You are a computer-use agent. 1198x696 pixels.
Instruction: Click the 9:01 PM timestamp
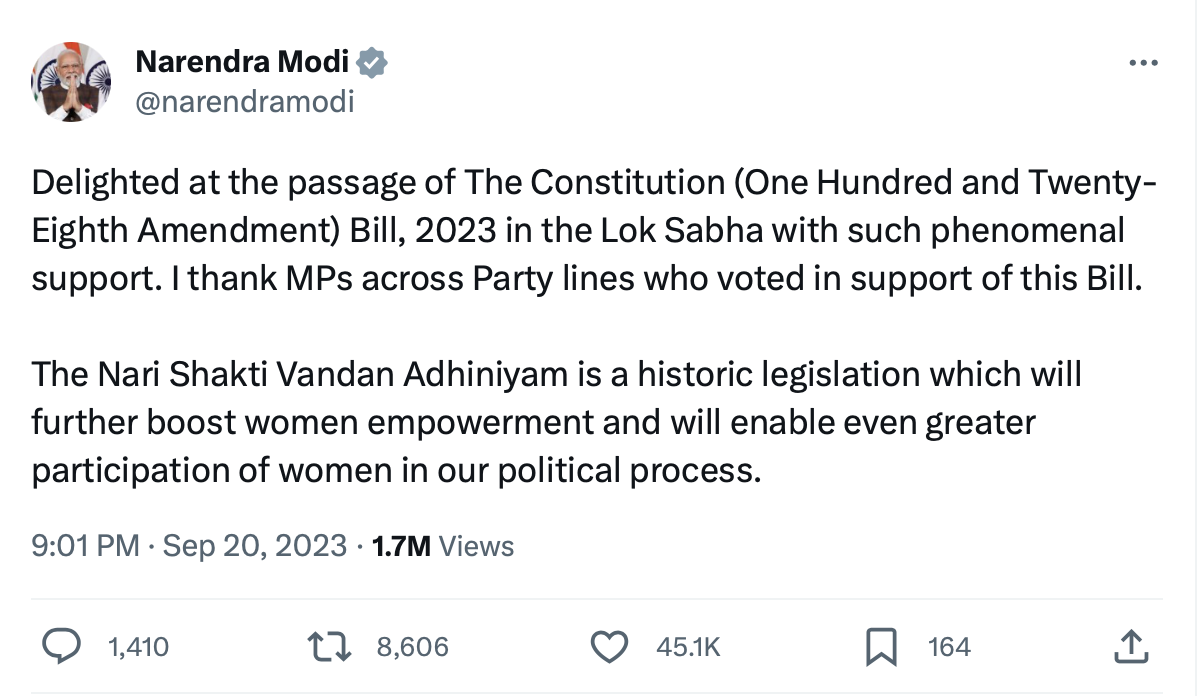click(85, 546)
